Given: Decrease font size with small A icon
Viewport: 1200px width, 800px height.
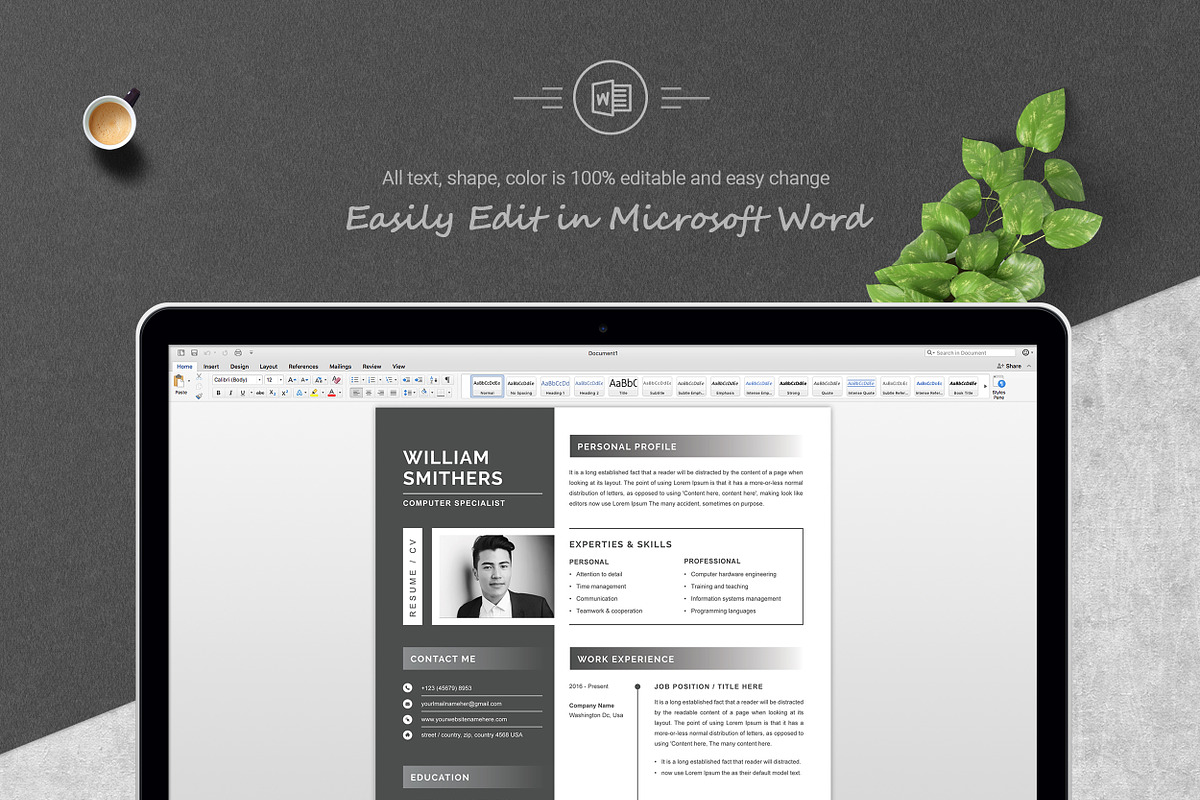Looking at the screenshot, I should 305,380.
